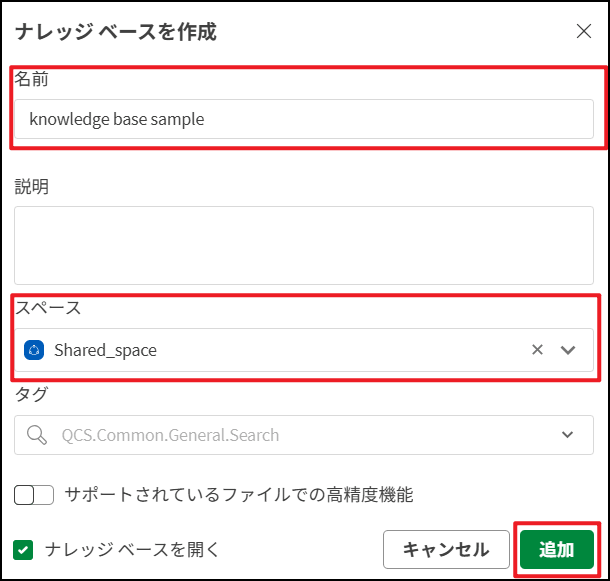Open the Shared_space combo box
This screenshot has height=581, width=610.
pyautogui.click(x=304, y=350)
